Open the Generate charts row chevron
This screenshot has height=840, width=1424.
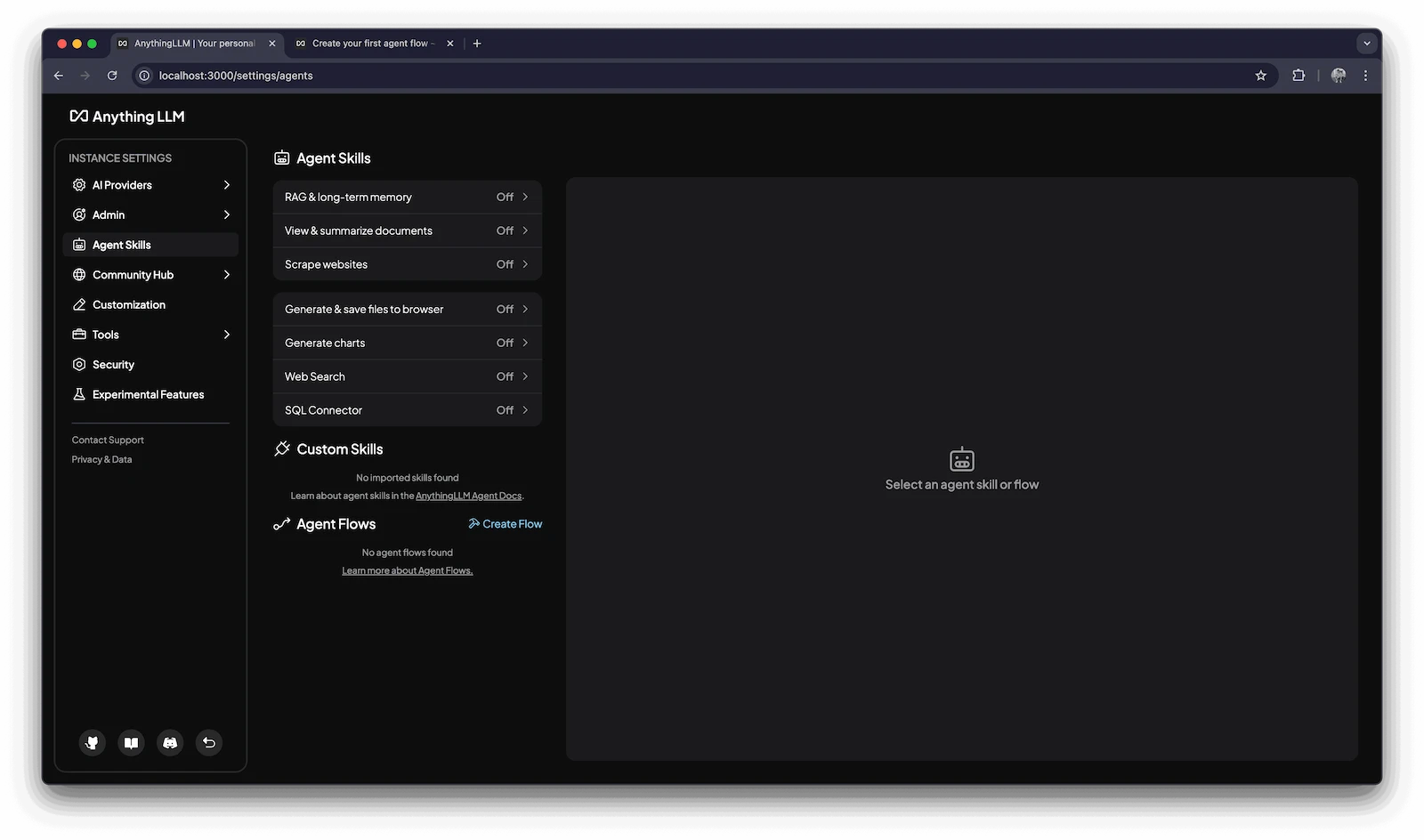point(525,343)
